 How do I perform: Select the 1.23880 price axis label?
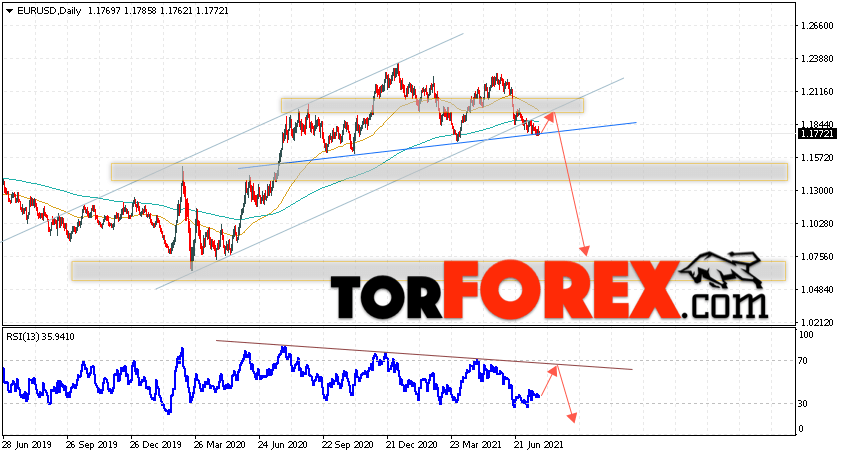point(817,58)
